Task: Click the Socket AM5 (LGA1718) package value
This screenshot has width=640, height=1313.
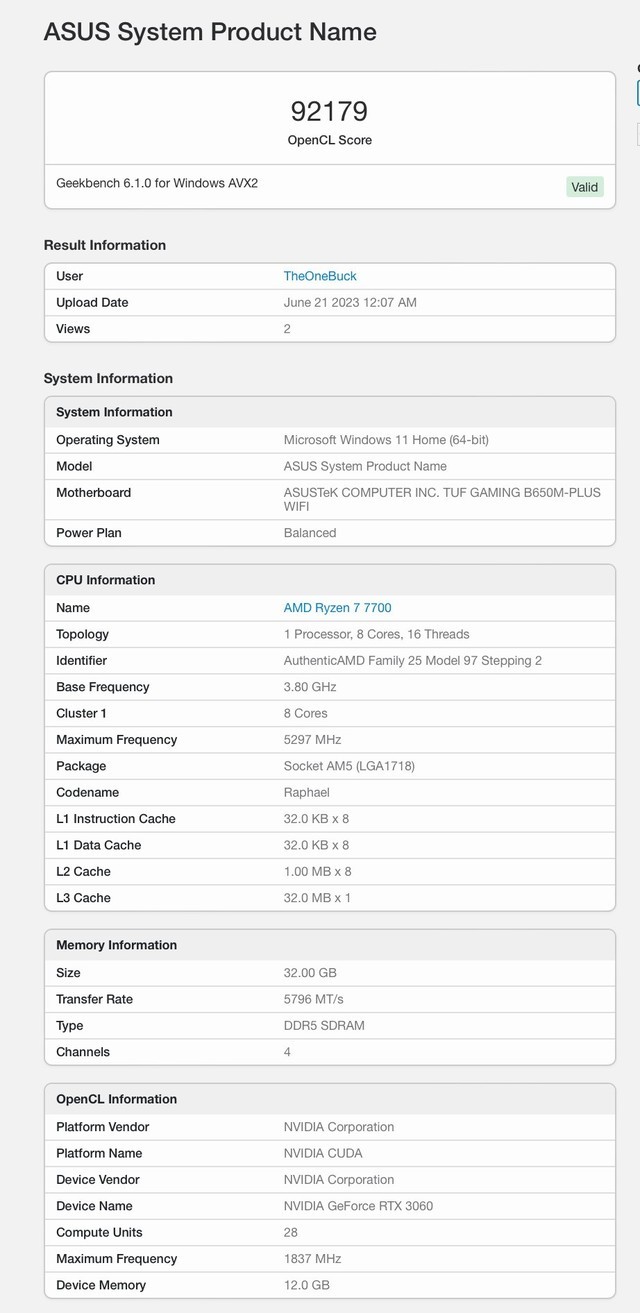Action: point(349,766)
